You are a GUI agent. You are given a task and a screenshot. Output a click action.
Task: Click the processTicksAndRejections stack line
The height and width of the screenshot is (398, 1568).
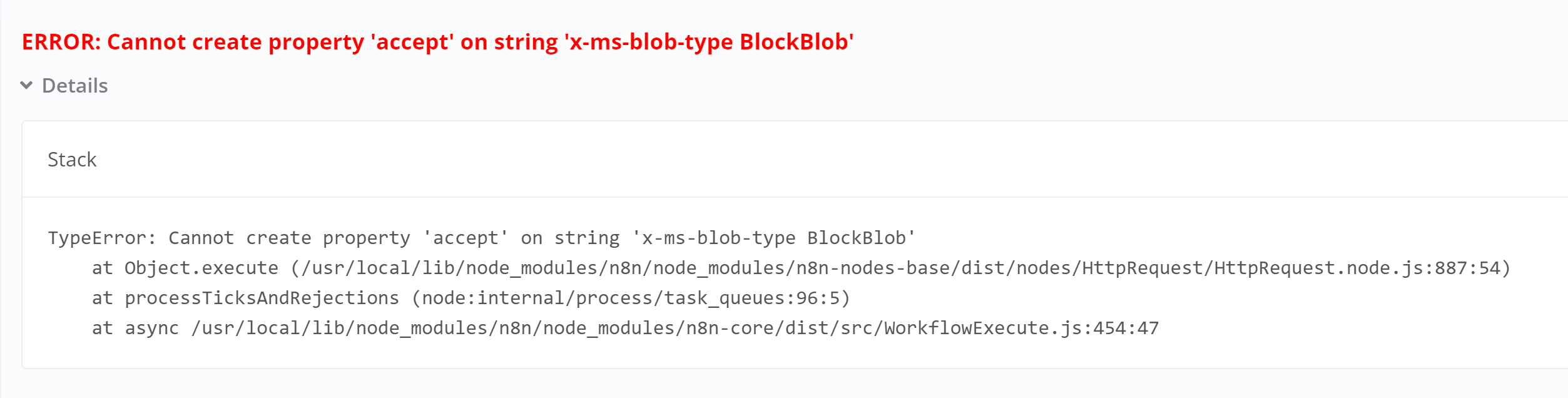471,298
